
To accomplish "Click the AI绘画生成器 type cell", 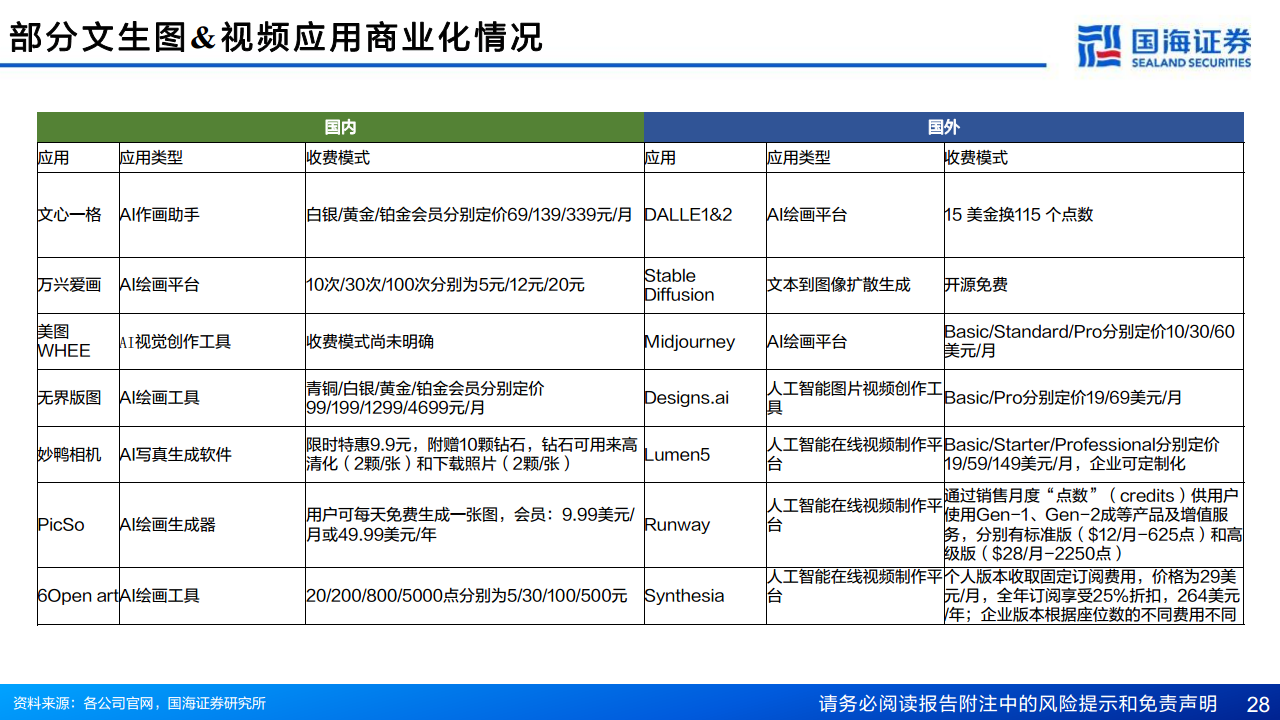I will click(212, 525).
